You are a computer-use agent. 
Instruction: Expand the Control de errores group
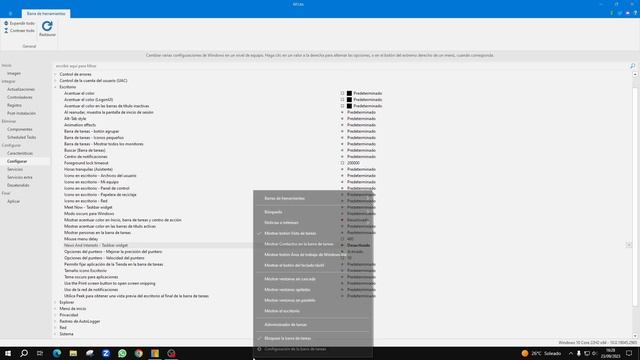click(x=56, y=74)
